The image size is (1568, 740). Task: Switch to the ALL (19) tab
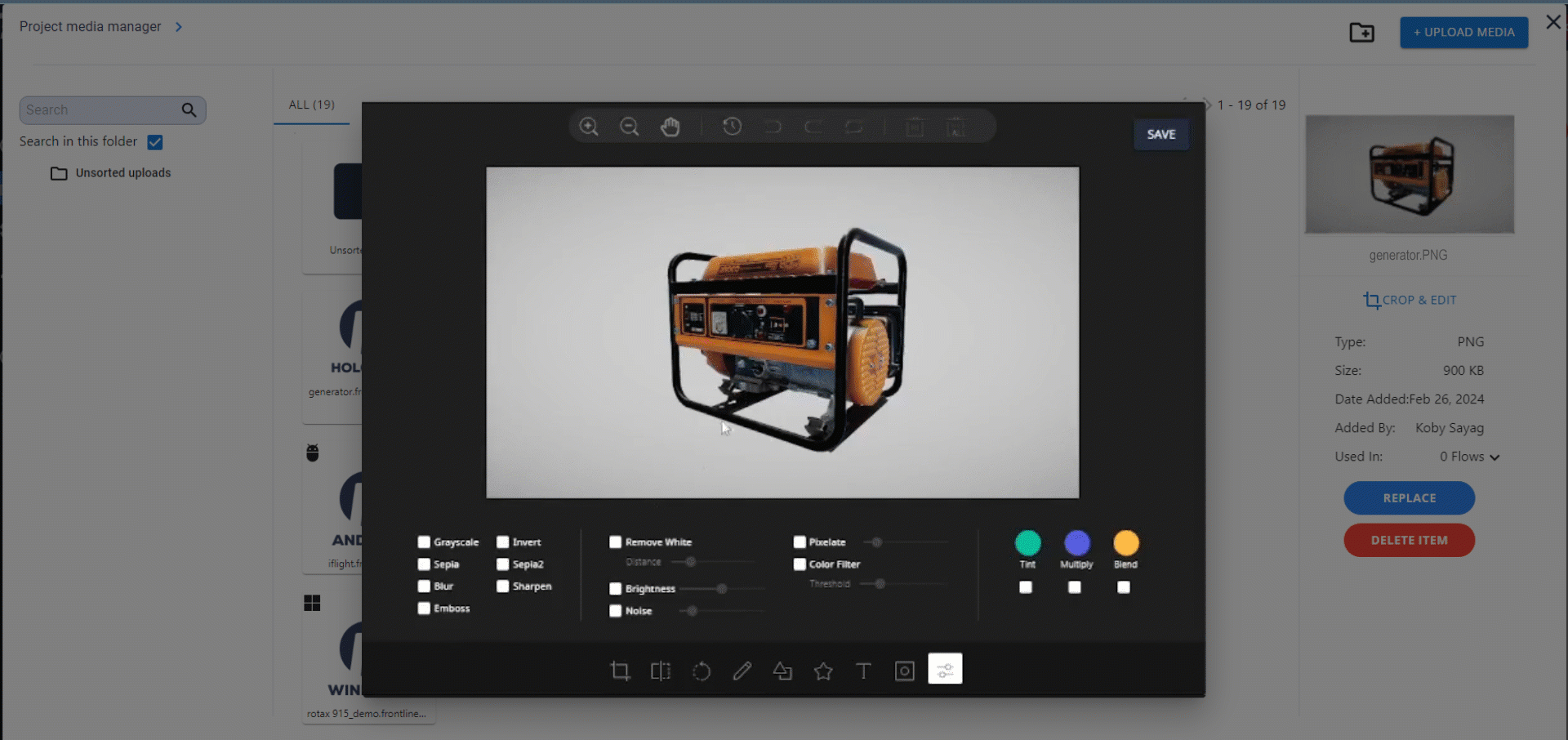pos(311,105)
